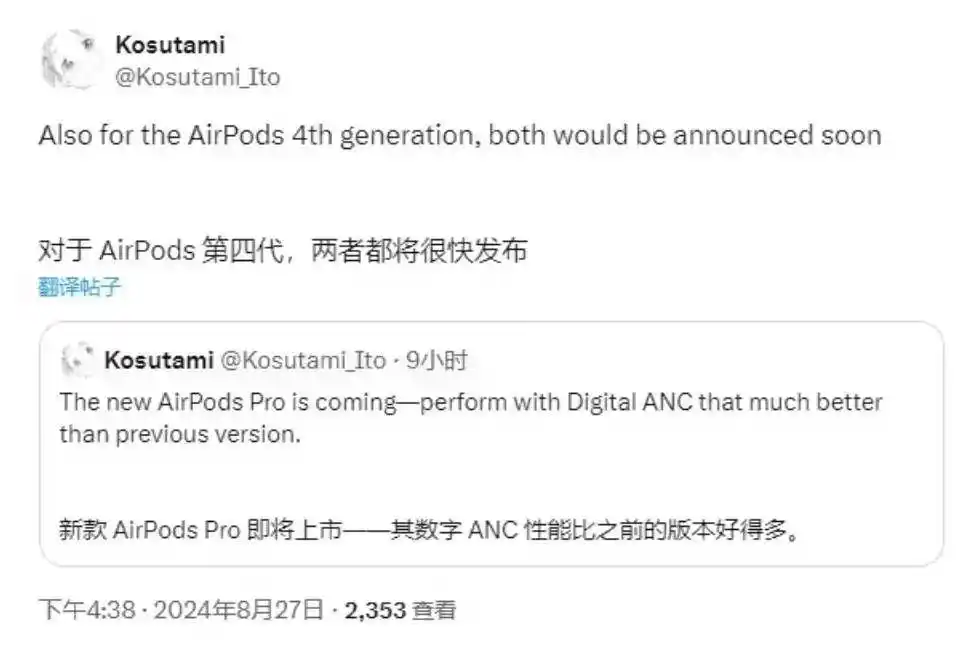The width and height of the screenshot is (975, 652).
Task: Click the 查看 views label
Action: (435, 609)
